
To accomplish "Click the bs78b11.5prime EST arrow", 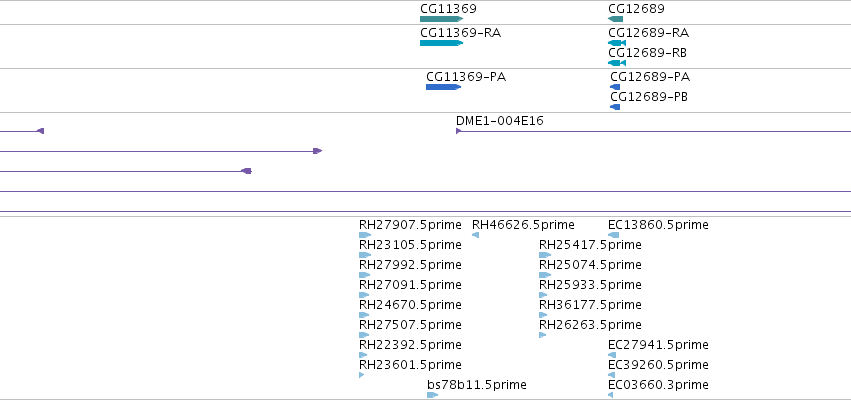I will pos(433,395).
